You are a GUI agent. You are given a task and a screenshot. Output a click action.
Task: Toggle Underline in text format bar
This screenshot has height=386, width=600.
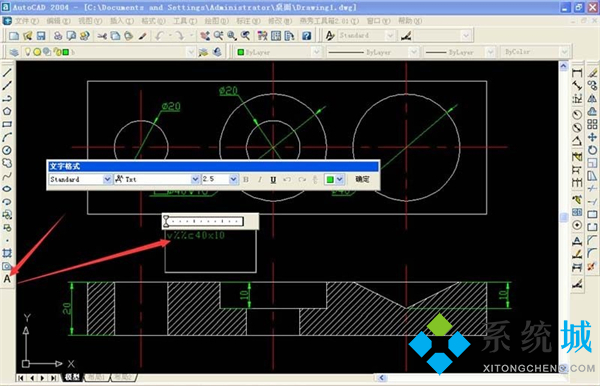273,179
